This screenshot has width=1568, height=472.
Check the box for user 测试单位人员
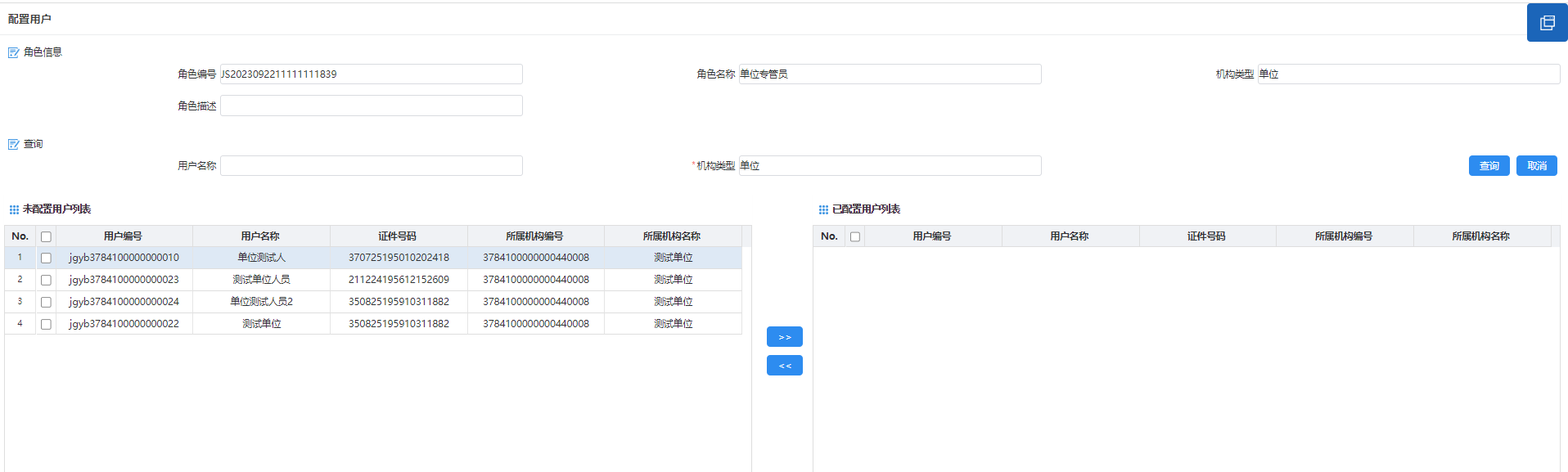pyautogui.click(x=46, y=280)
